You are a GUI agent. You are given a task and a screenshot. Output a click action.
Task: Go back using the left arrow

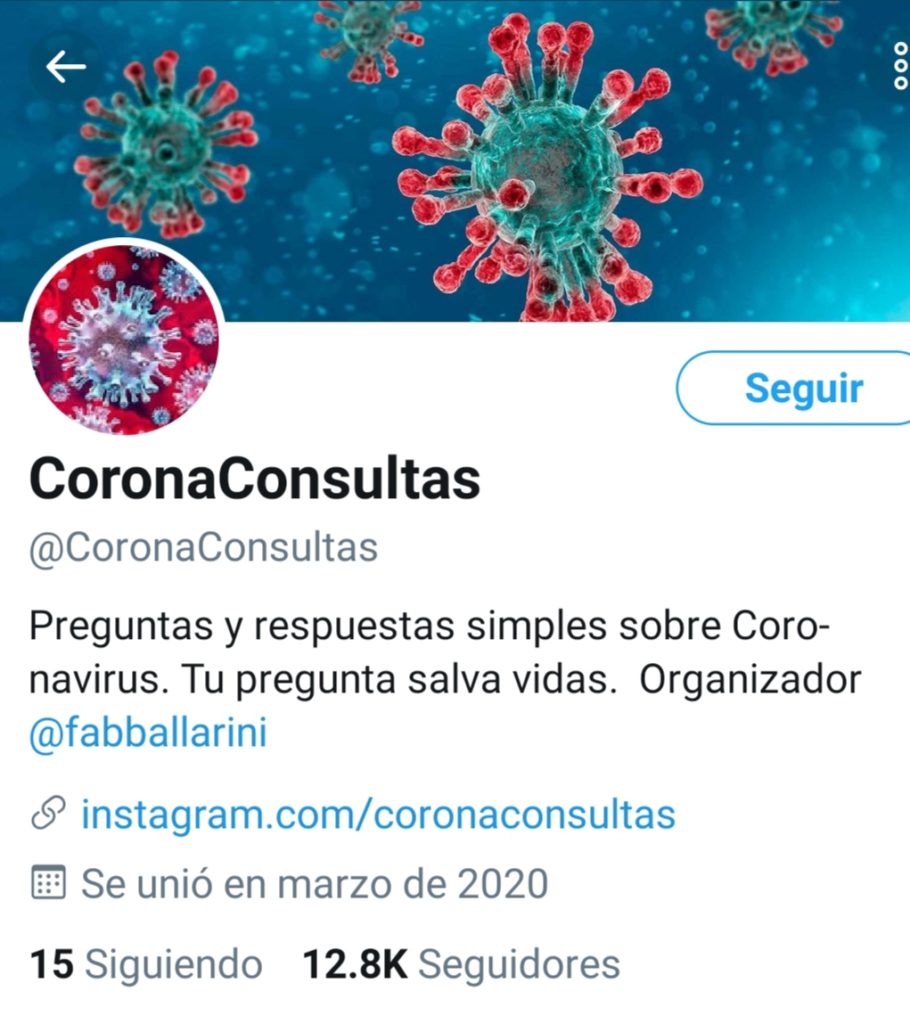pos(65,66)
